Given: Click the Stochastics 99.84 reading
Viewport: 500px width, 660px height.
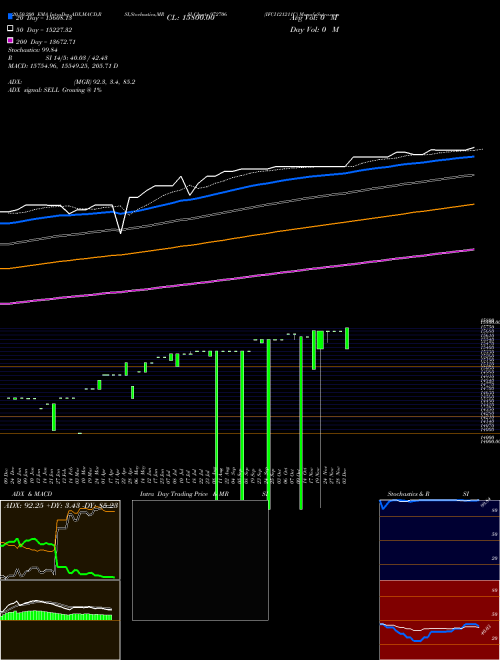Looking at the screenshot, I should point(32,50).
